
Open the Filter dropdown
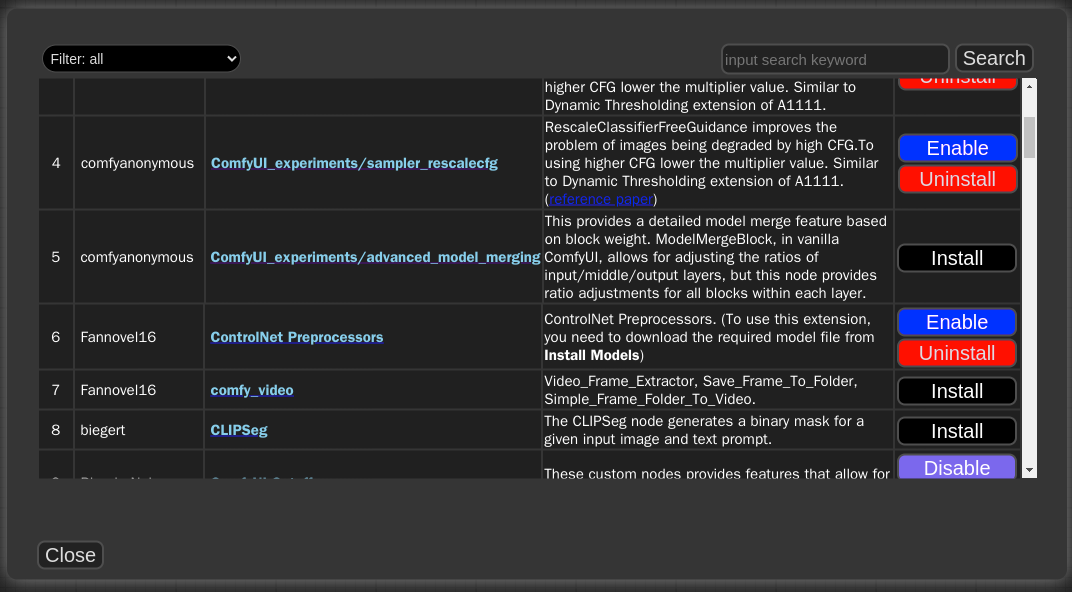pyautogui.click(x=140, y=58)
